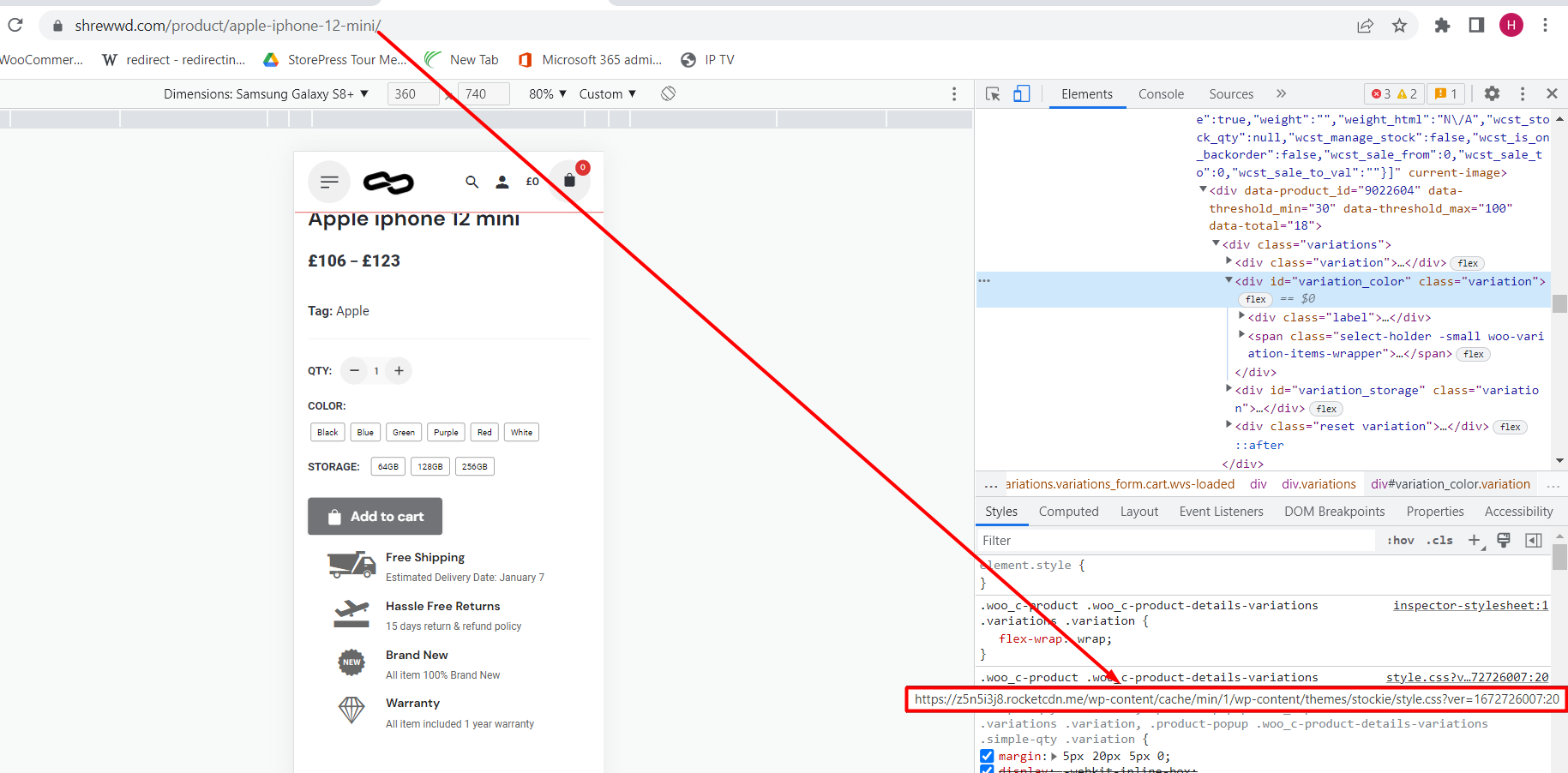Open the Dimensions device dropdown
This screenshot has width=1568, height=773.
(x=266, y=93)
